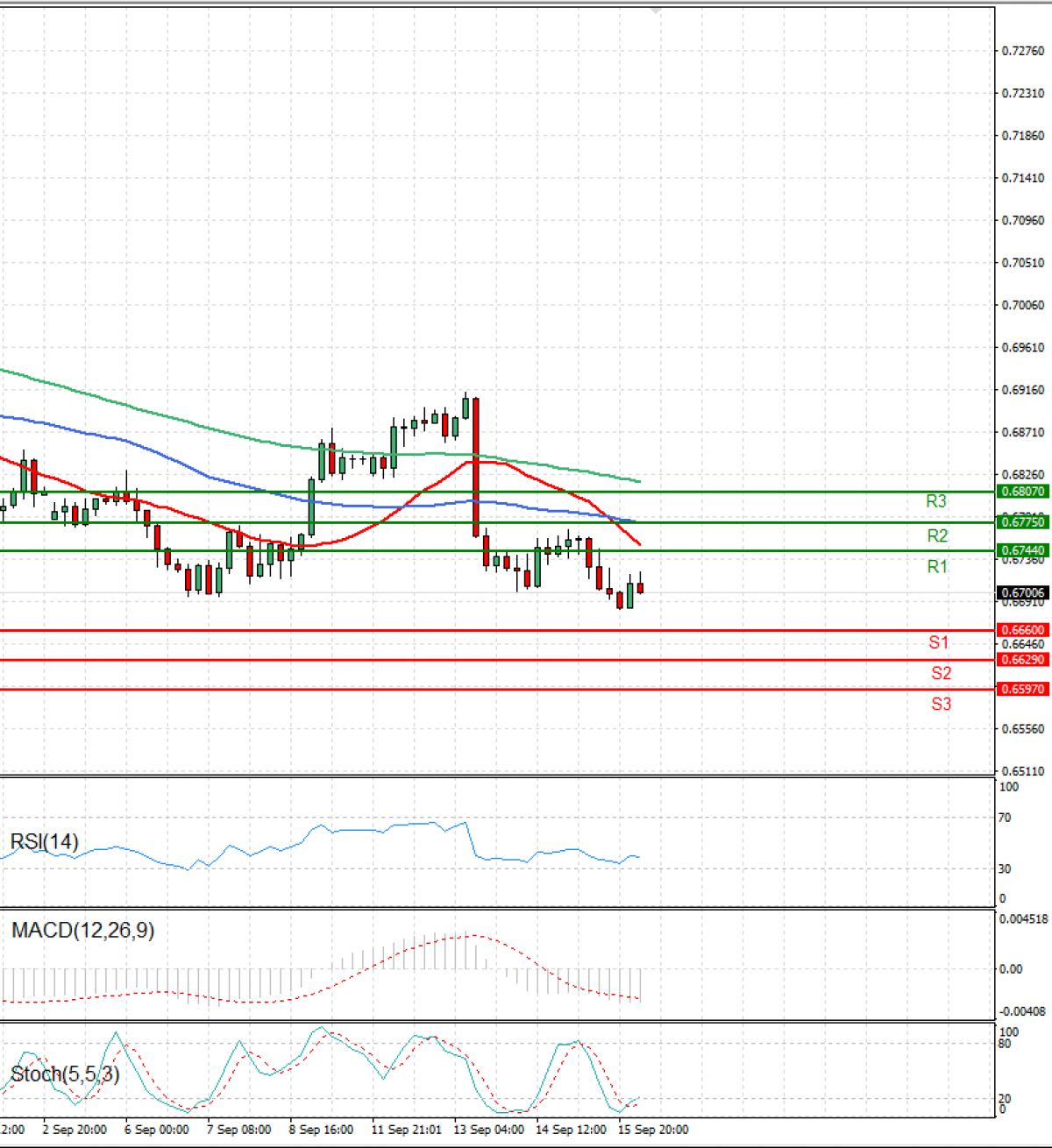Click the 15 Sep 20:00 time marker
The image size is (1052, 1148).
(x=653, y=1130)
